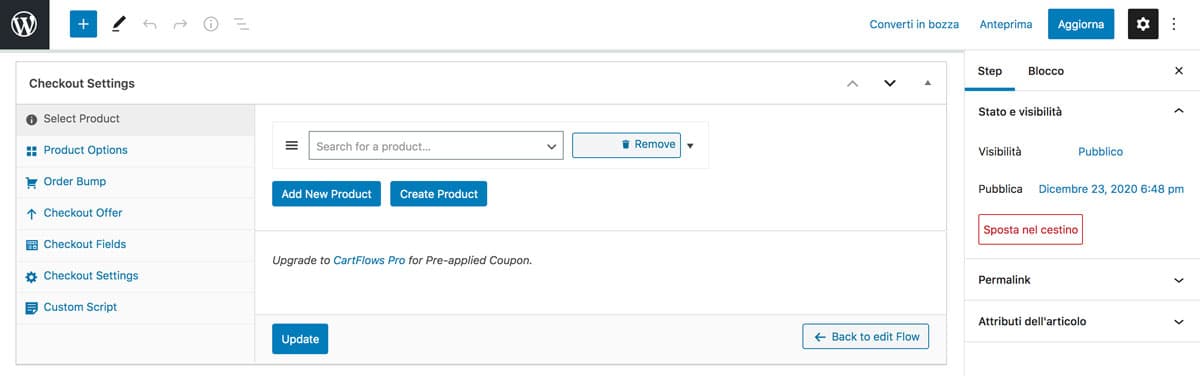The width and height of the screenshot is (1200, 376).
Task: Click the redo arrow
Action: [x=180, y=24]
